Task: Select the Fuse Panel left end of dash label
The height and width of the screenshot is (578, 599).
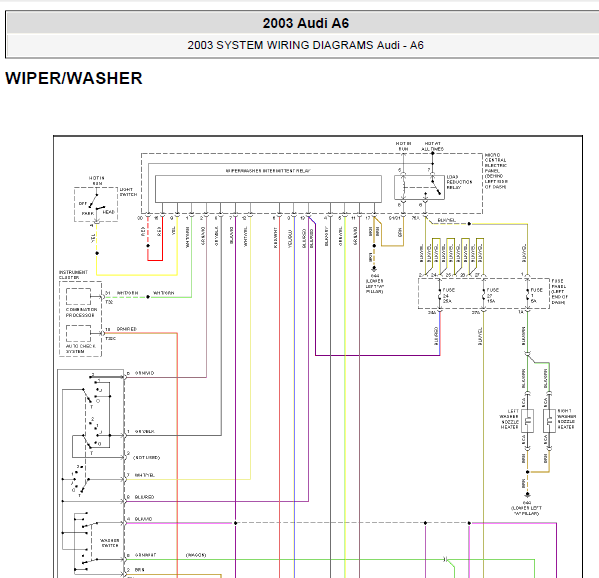Action: pyautogui.click(x=560, y=291)
